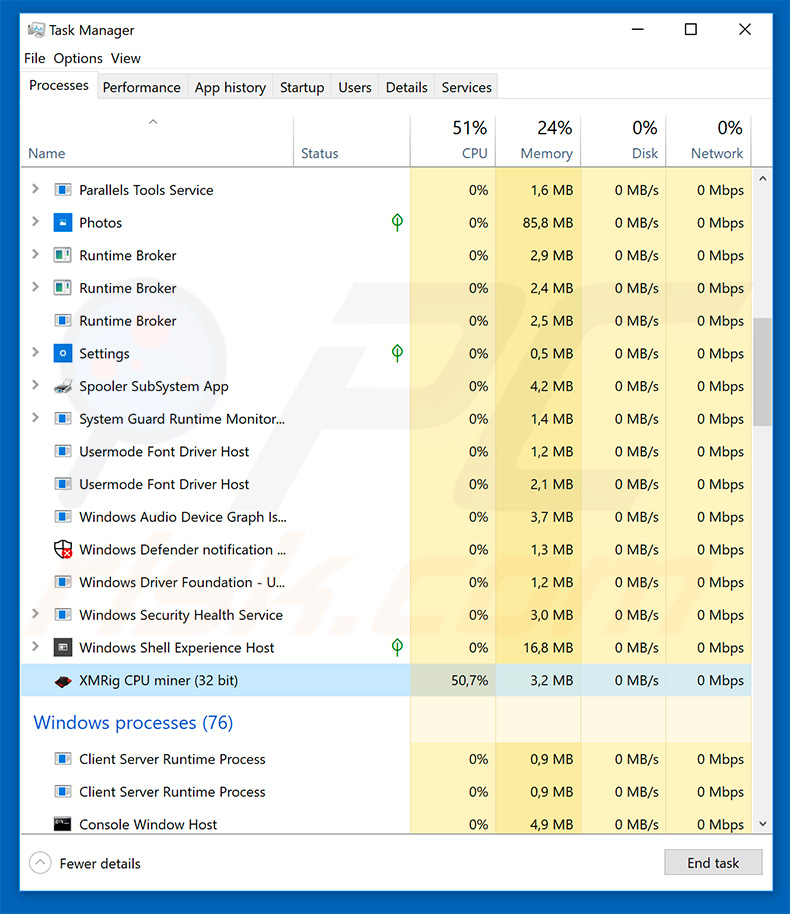Click the Windows Shell Experience Host icon
790x914 pixels.
pos(62,647)
